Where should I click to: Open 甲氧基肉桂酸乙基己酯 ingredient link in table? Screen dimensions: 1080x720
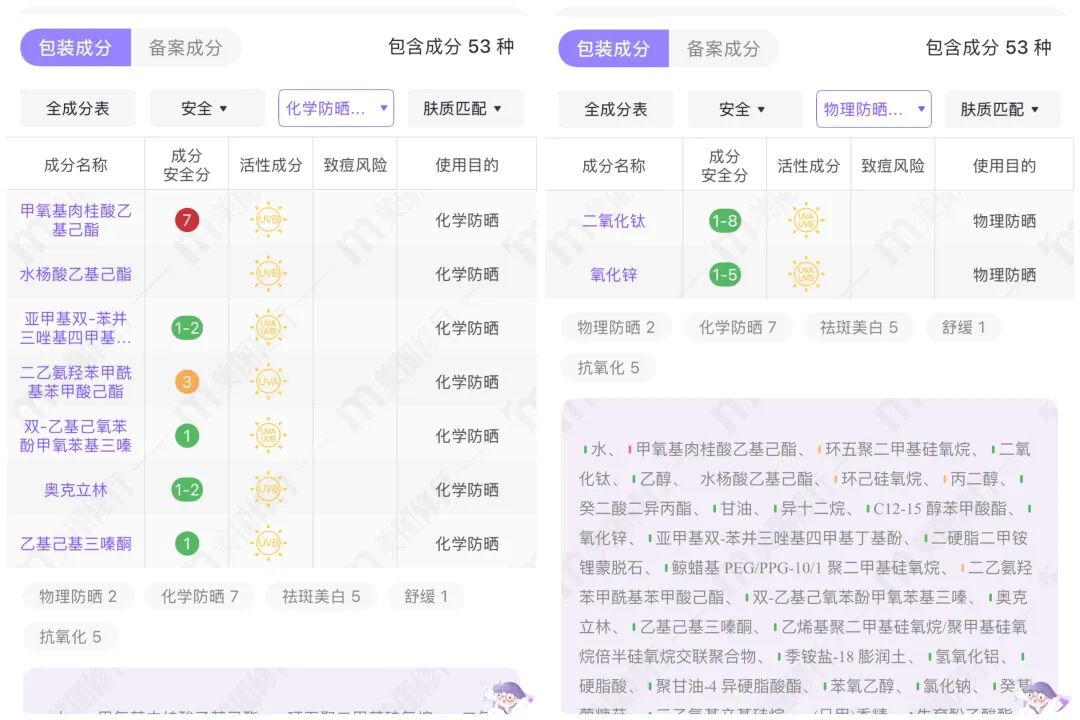76,220
